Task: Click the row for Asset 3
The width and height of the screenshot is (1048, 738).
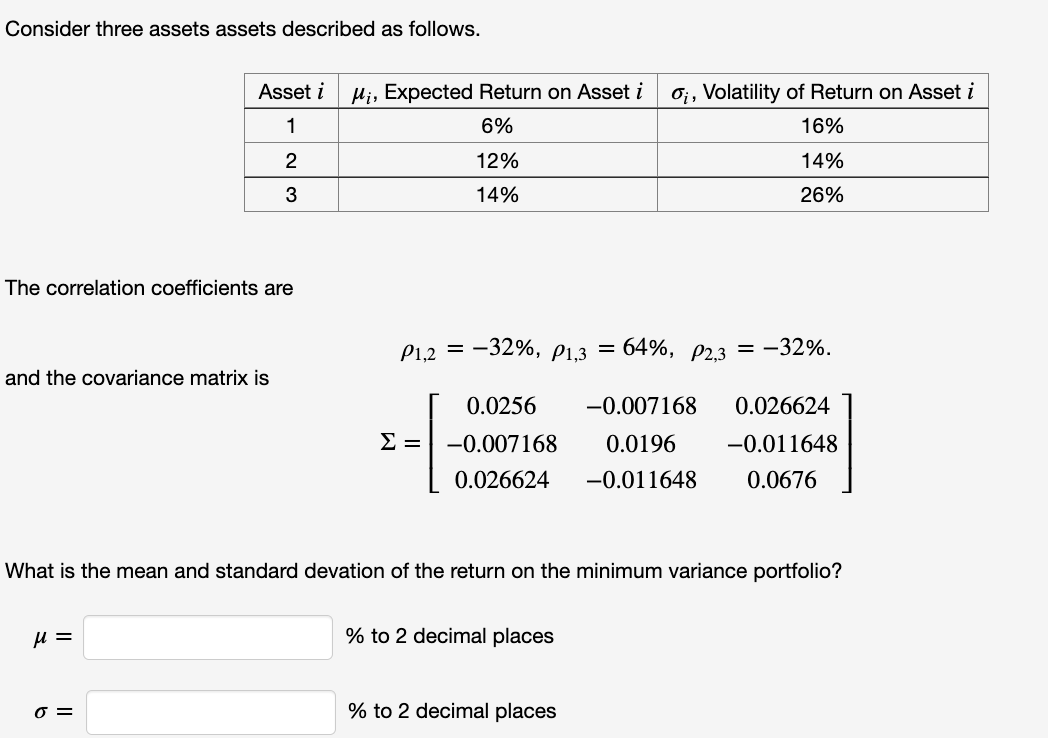Action: (x=291, y=194)
